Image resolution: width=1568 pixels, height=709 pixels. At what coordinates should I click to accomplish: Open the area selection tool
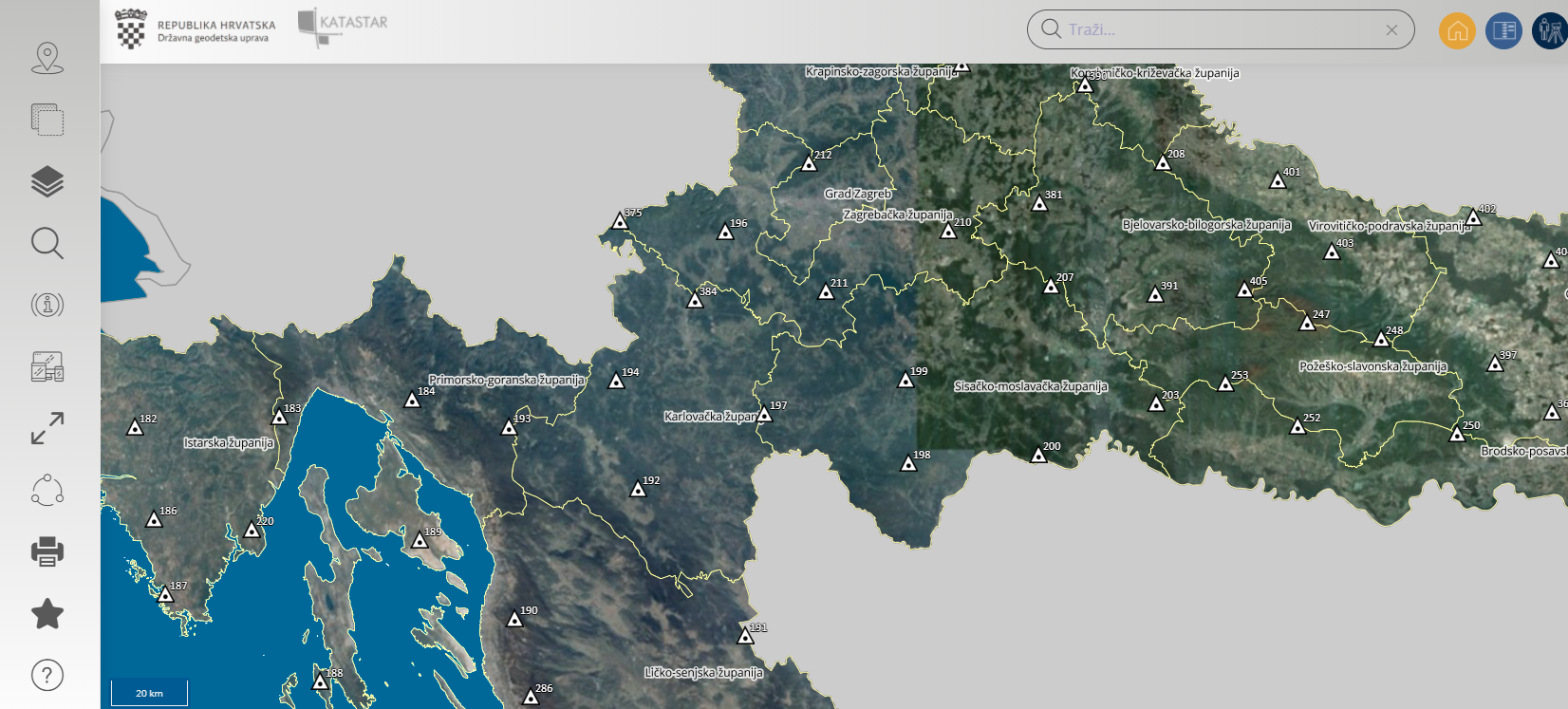[x=47, y=121]
